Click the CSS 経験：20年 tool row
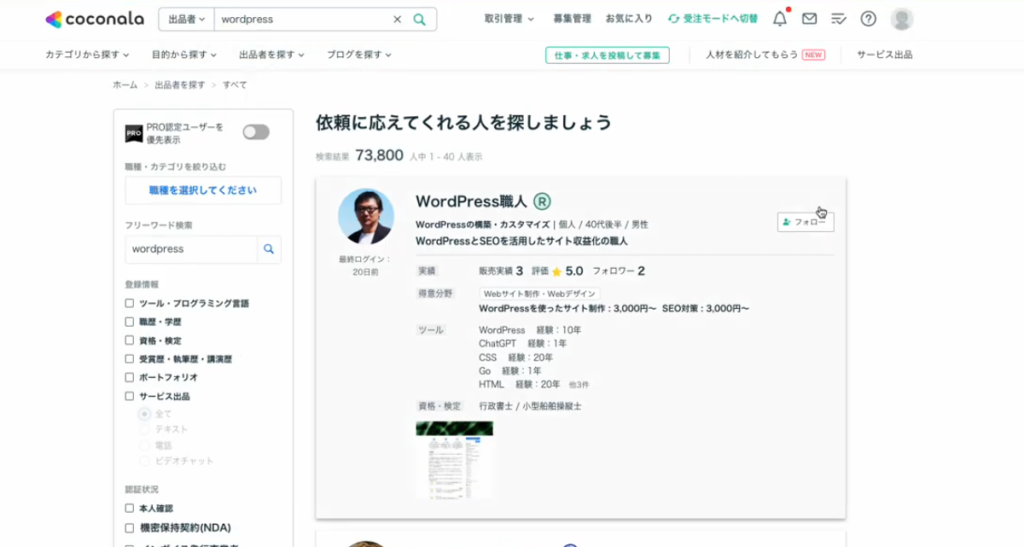The image size is (1024, 547). pyautogui.click(x=516, y=358)
